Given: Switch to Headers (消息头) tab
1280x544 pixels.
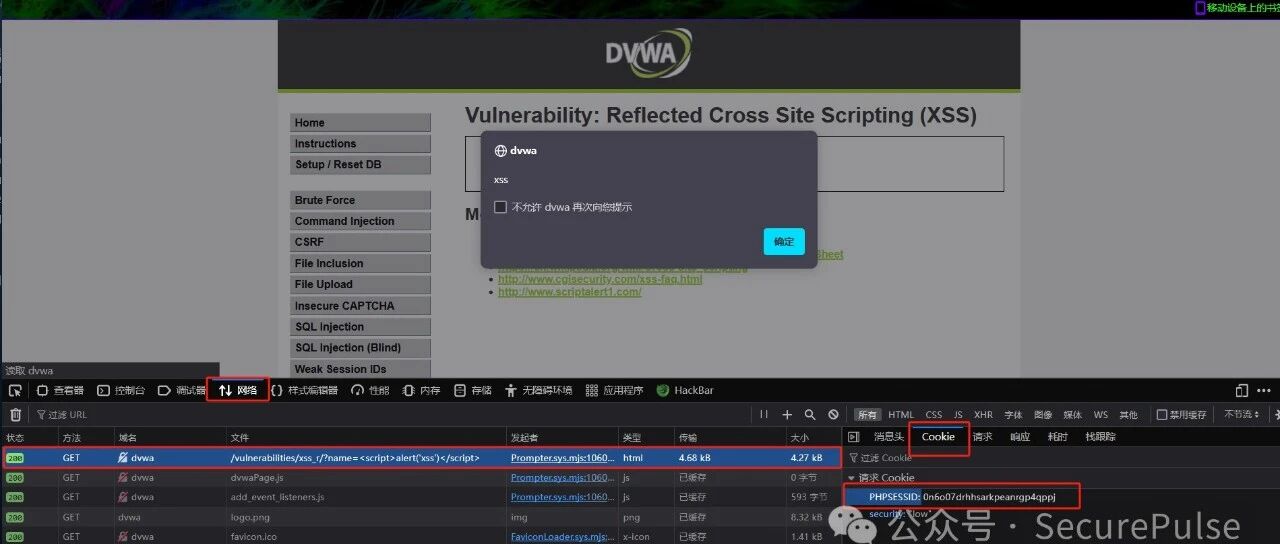Looking at the screenshot, I should pyautogui.click(x=889, y=437).
